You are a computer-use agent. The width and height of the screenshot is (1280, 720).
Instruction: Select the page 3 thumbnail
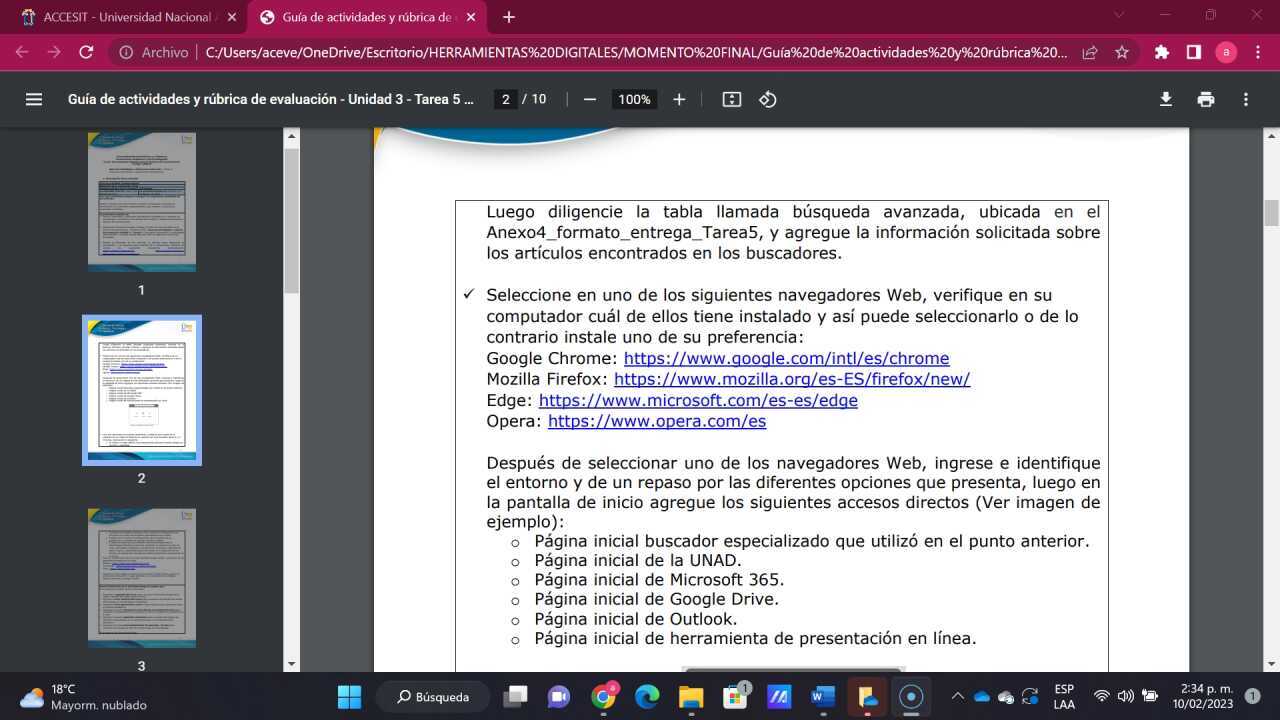click(141, 577)
